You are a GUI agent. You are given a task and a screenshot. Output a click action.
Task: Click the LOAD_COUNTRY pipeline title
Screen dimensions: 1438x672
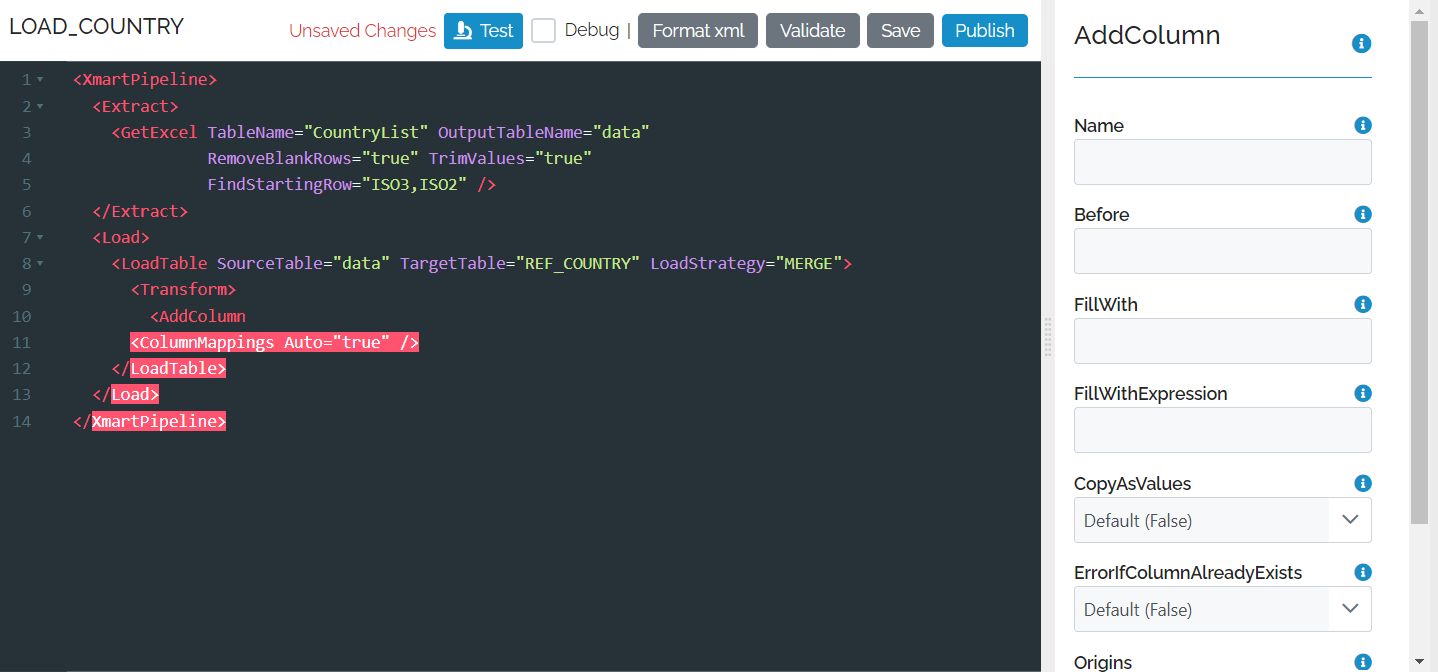[x=96, y=27]
